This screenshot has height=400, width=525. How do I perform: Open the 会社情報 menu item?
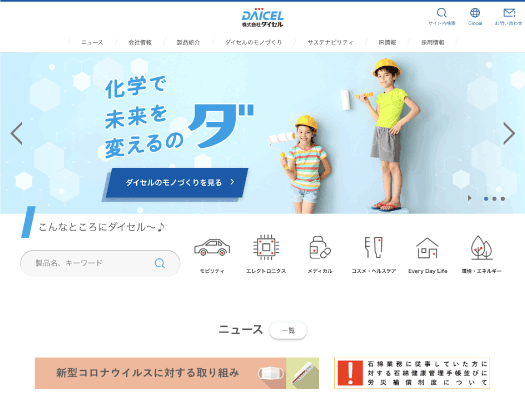[140, 43]
